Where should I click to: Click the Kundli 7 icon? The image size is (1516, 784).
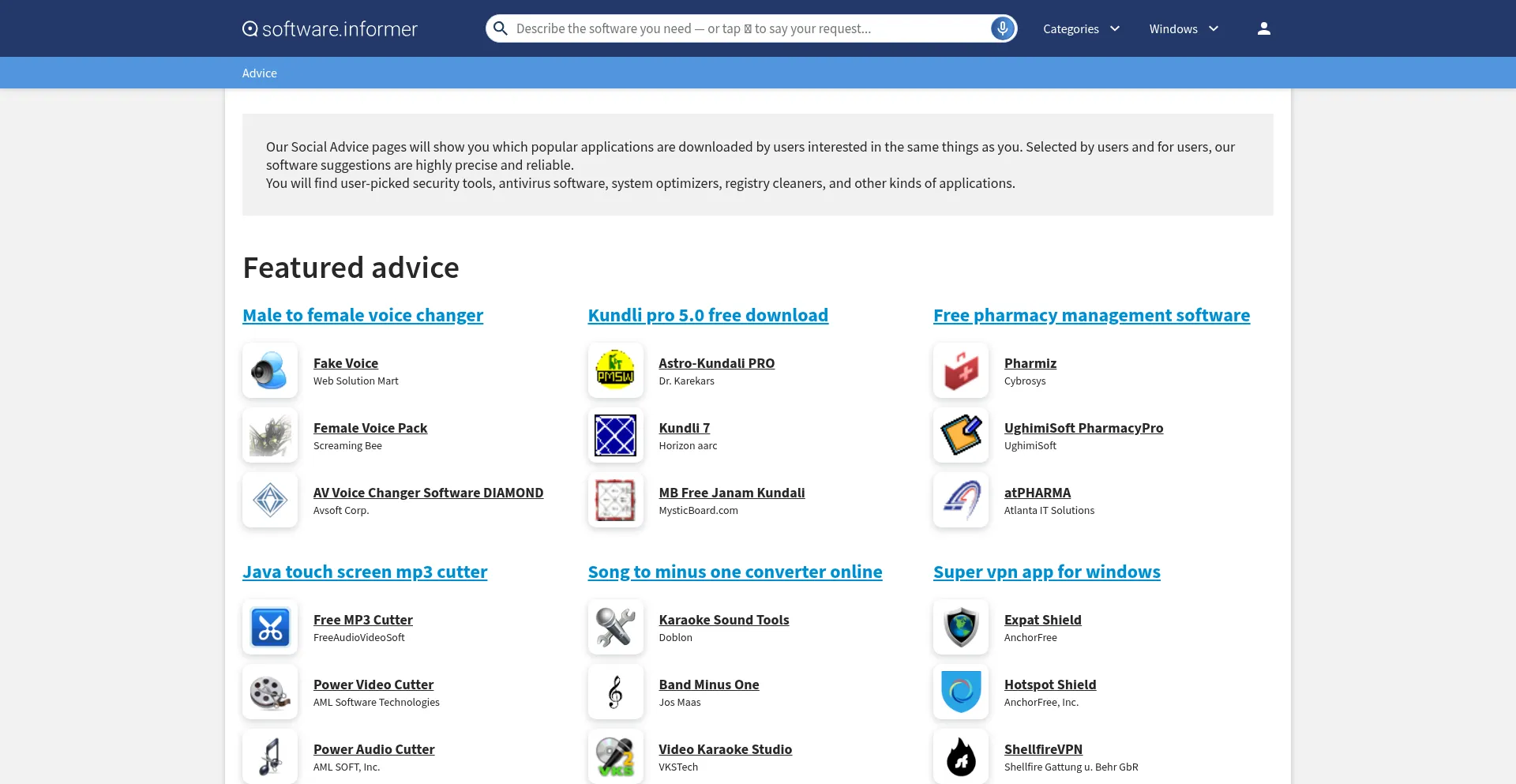tap(616, 435)
